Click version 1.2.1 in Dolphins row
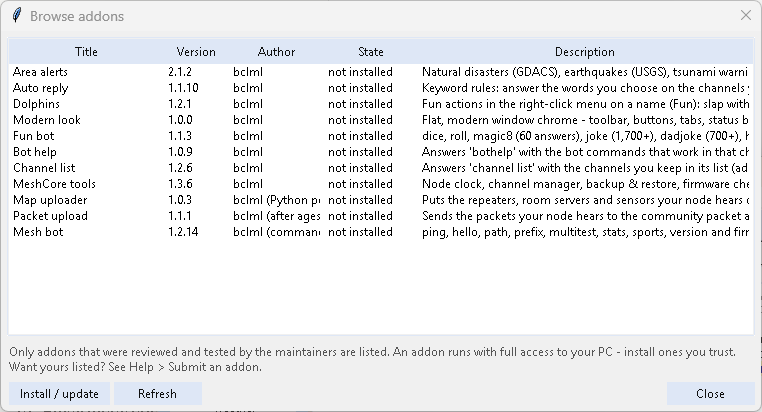The width and height of the screenshot is (762, 412). tap(180, 104)
